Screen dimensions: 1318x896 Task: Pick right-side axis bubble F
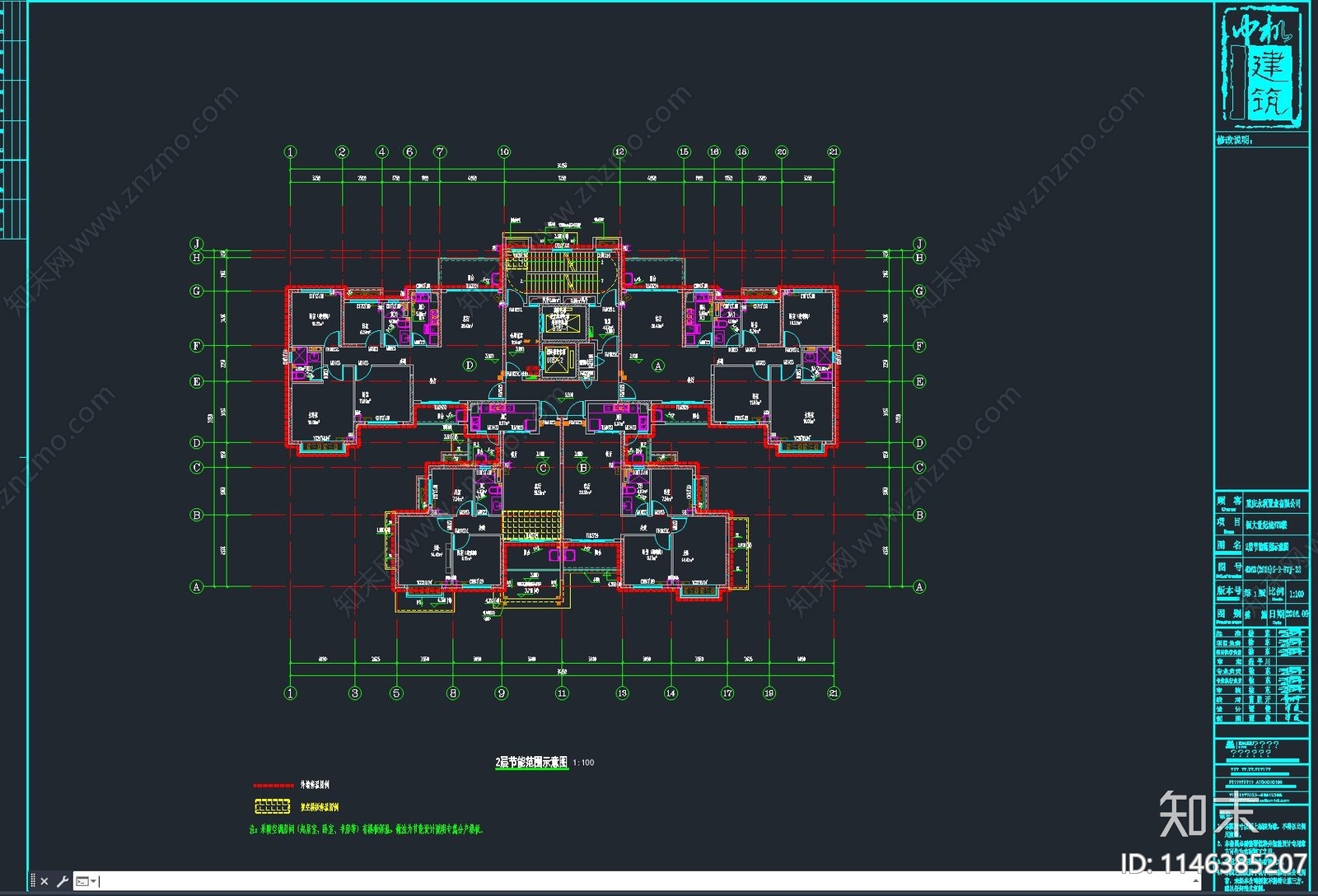coord(920,346)
